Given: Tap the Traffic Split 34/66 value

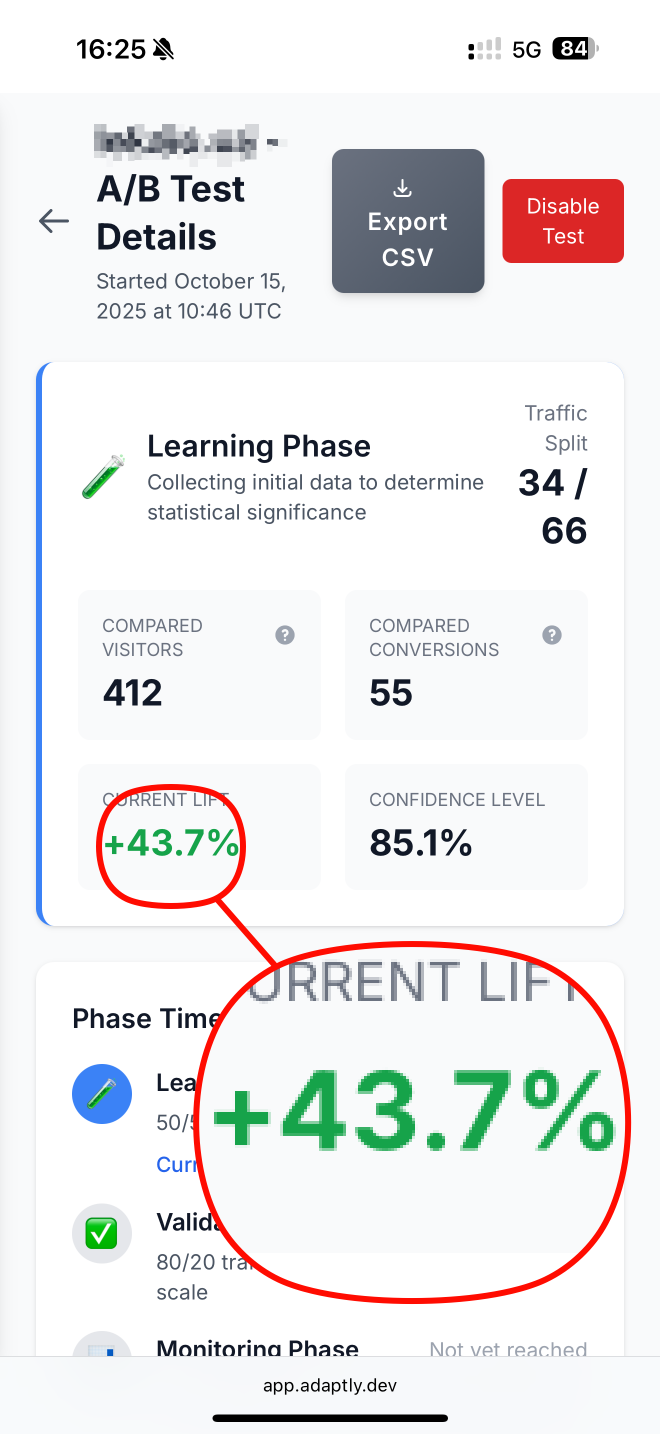Looking at the screenshot, I should coord(556,505).
